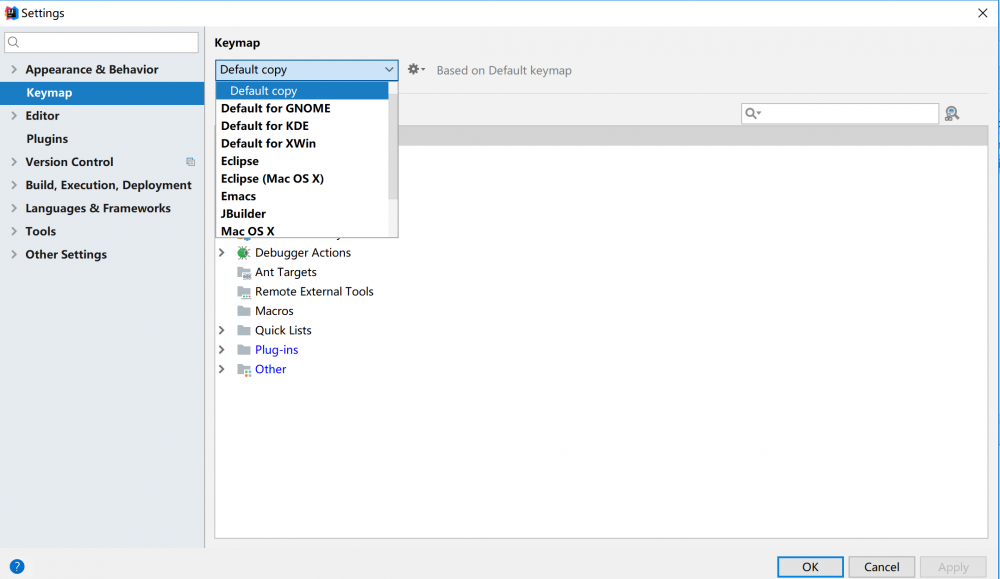Click the Other category icon
This screenshot has width=1000, height=579.
pyautogui.click(x=244, y=369)
